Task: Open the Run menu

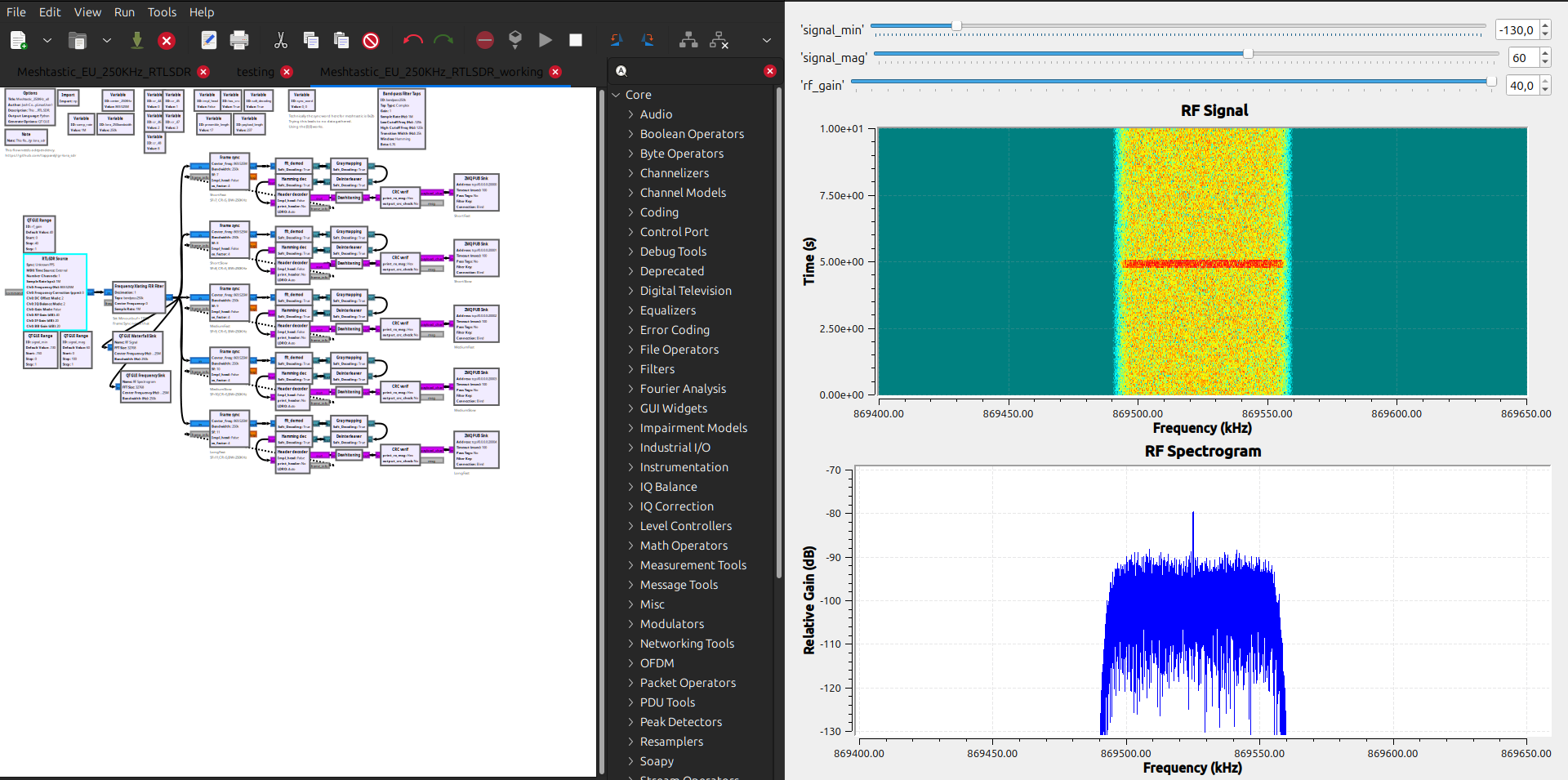Action: 124,12
